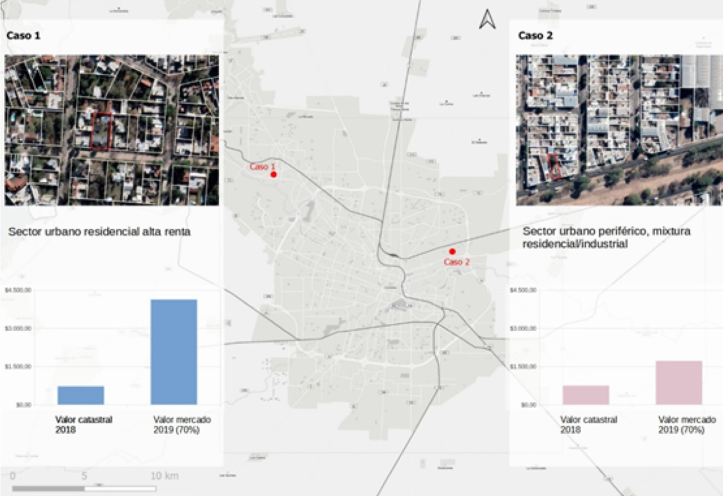Viewport: 723px width, 497px height.
Task: Select the Caso 1 red map marker
Action: click(x=274, y=176)
